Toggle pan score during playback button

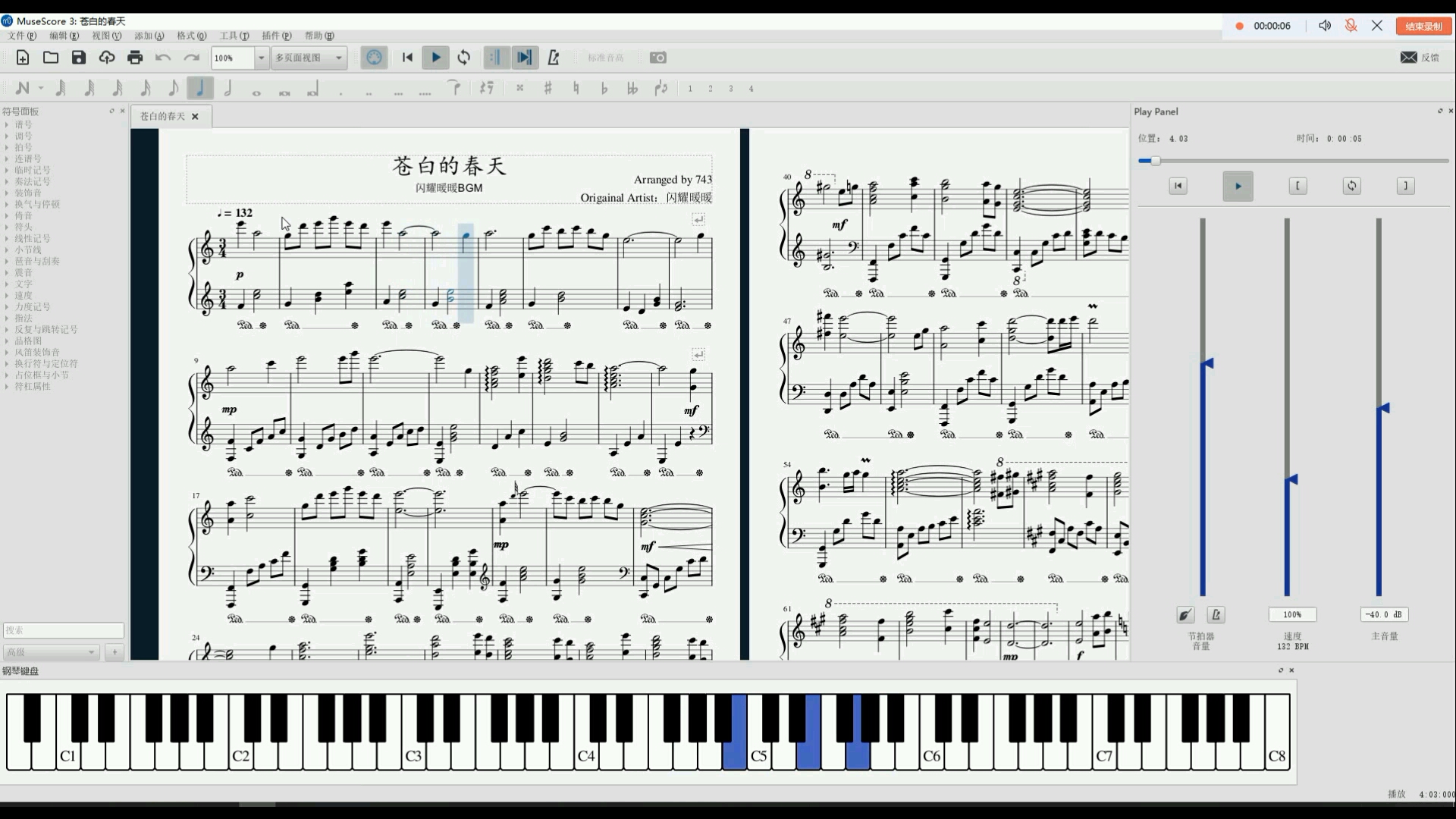pos(524,58)
